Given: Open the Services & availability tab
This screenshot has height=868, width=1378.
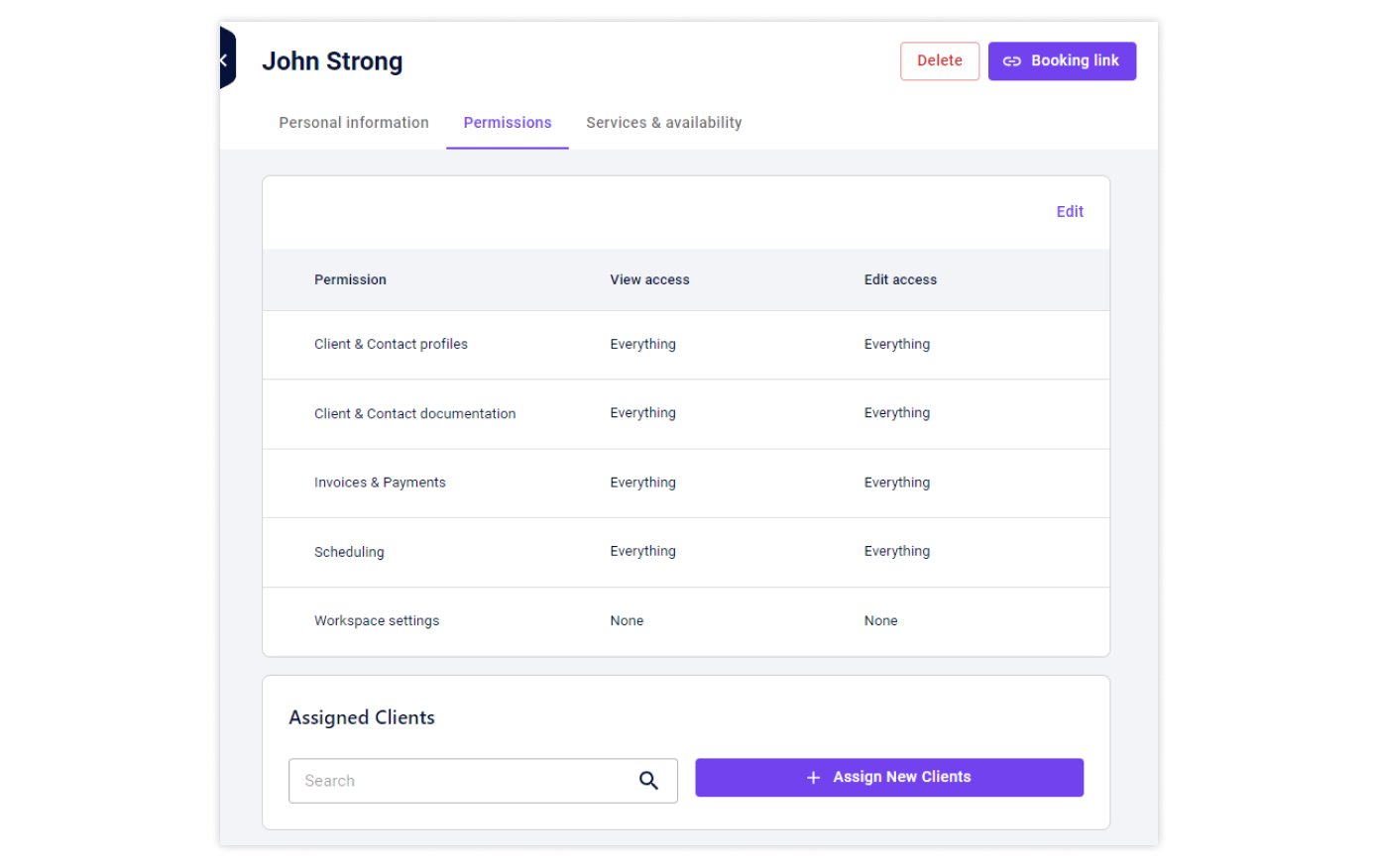Looking at the screenshot, I should click(x=663, y=122).
